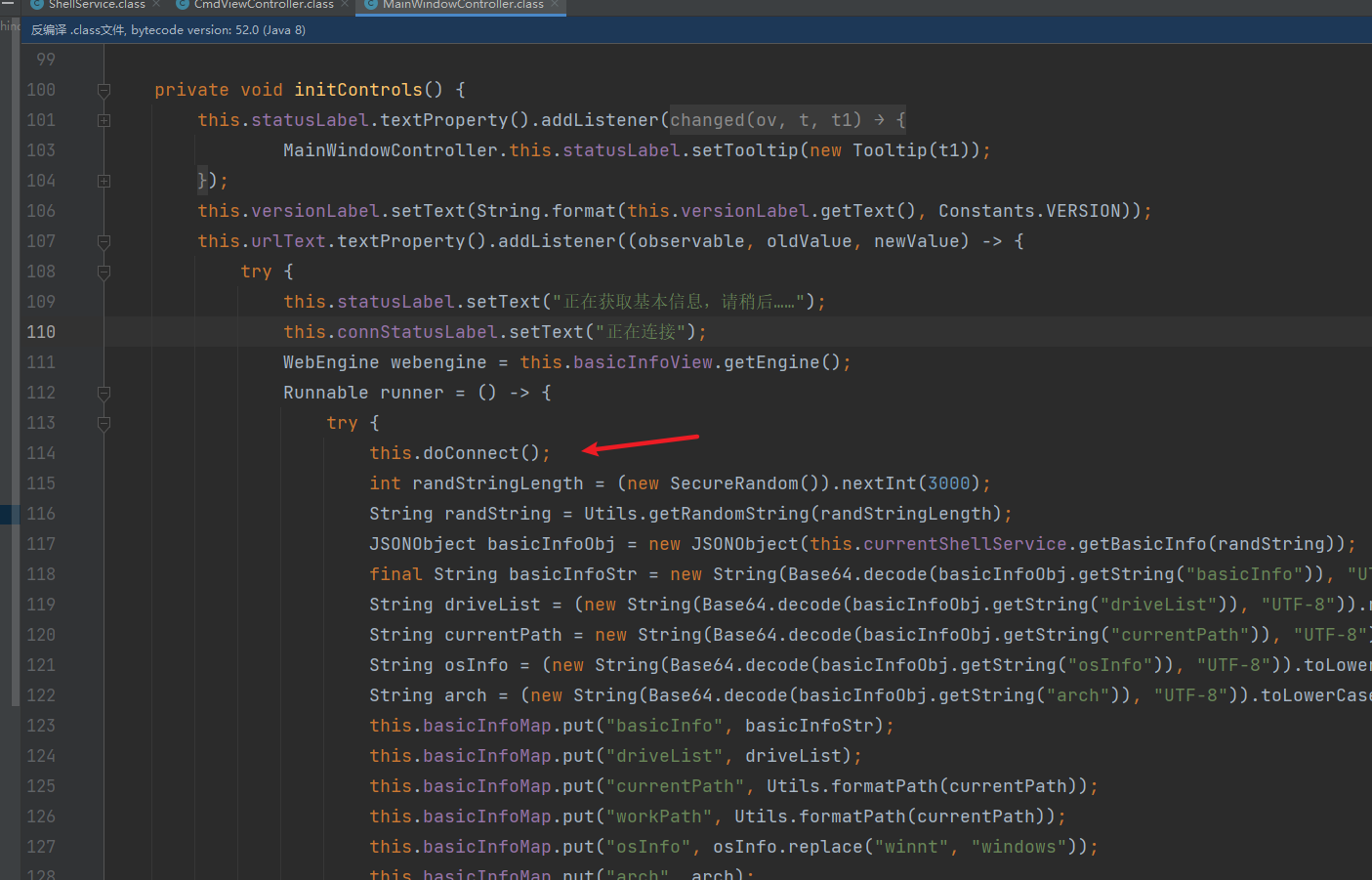Image resolution: width=1372 pixels, height=880 pixels.
Task: Click 'driveList' variable declaration on line 119
Action: (x=492, y=605)
